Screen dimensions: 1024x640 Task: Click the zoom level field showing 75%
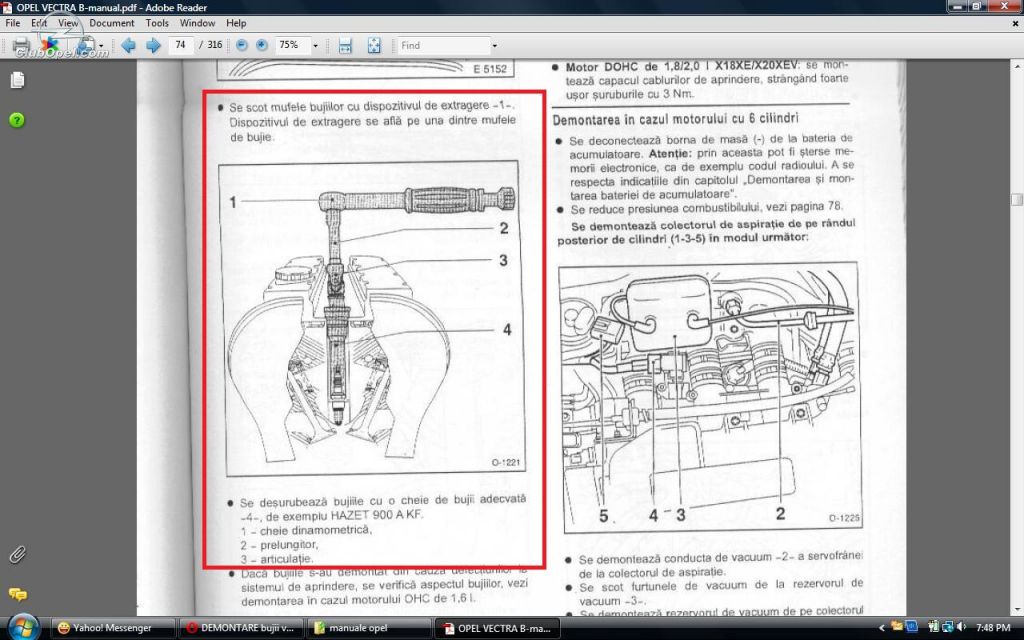click(x=292, y=45)
